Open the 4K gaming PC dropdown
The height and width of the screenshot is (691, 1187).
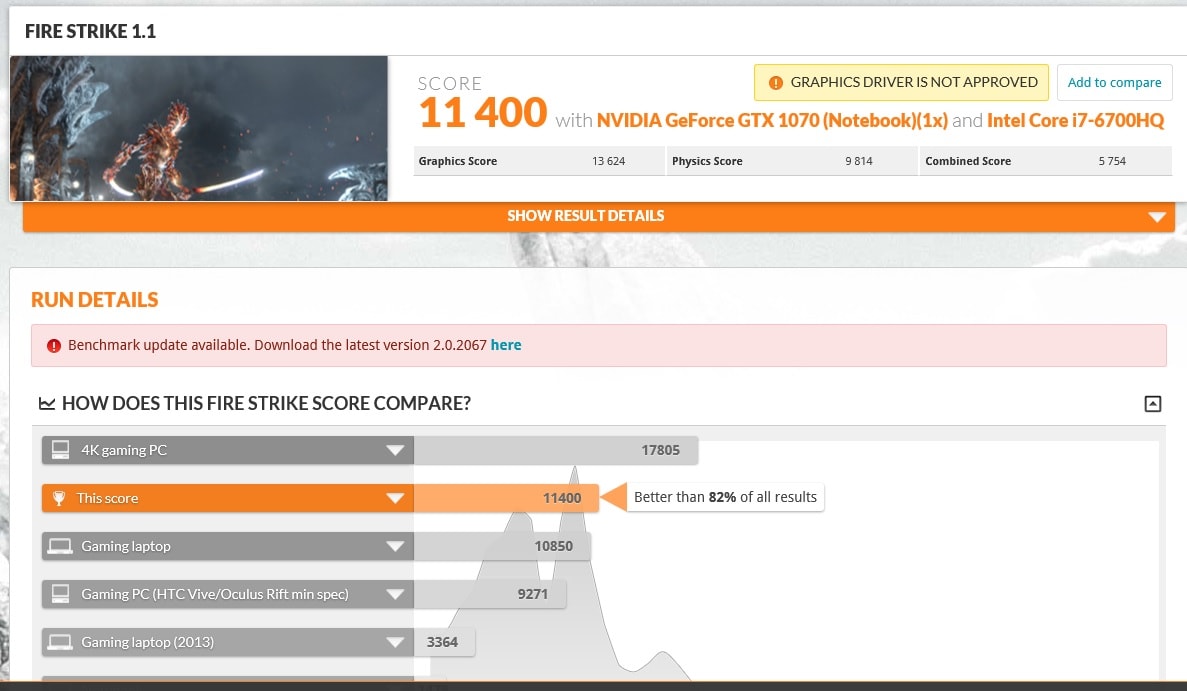coord(397,450)
